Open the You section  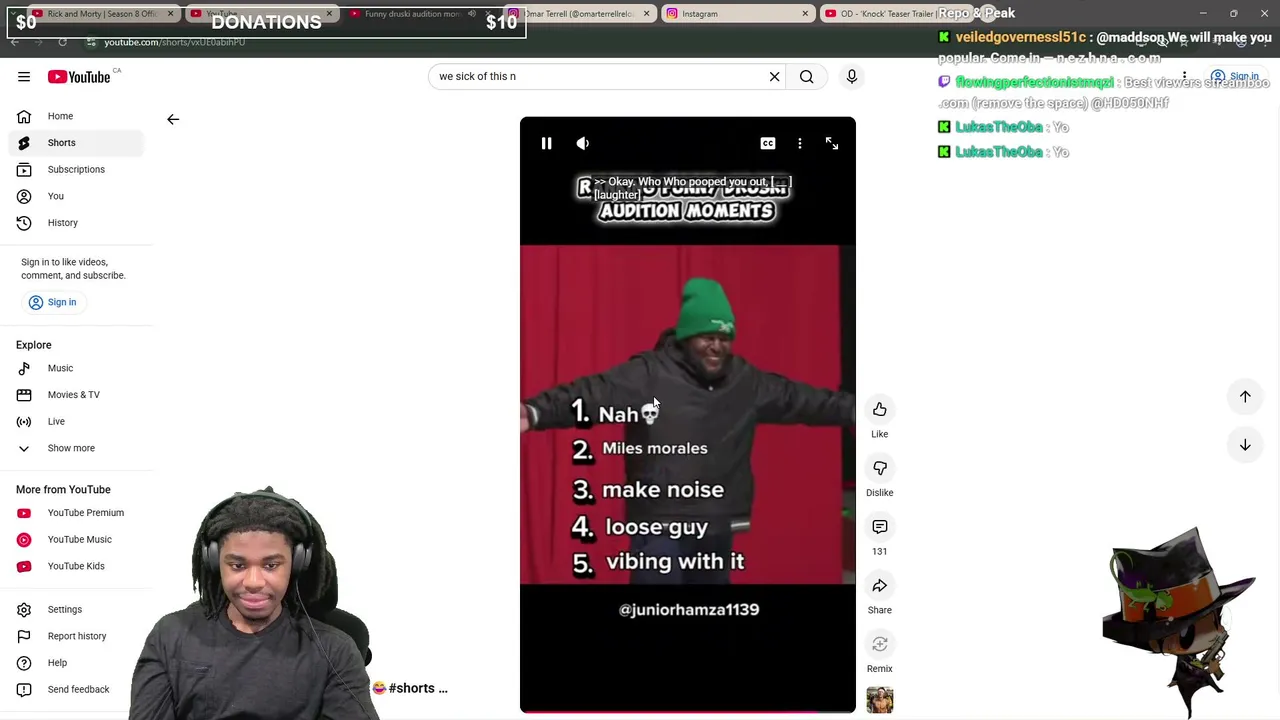coord(76,196)
